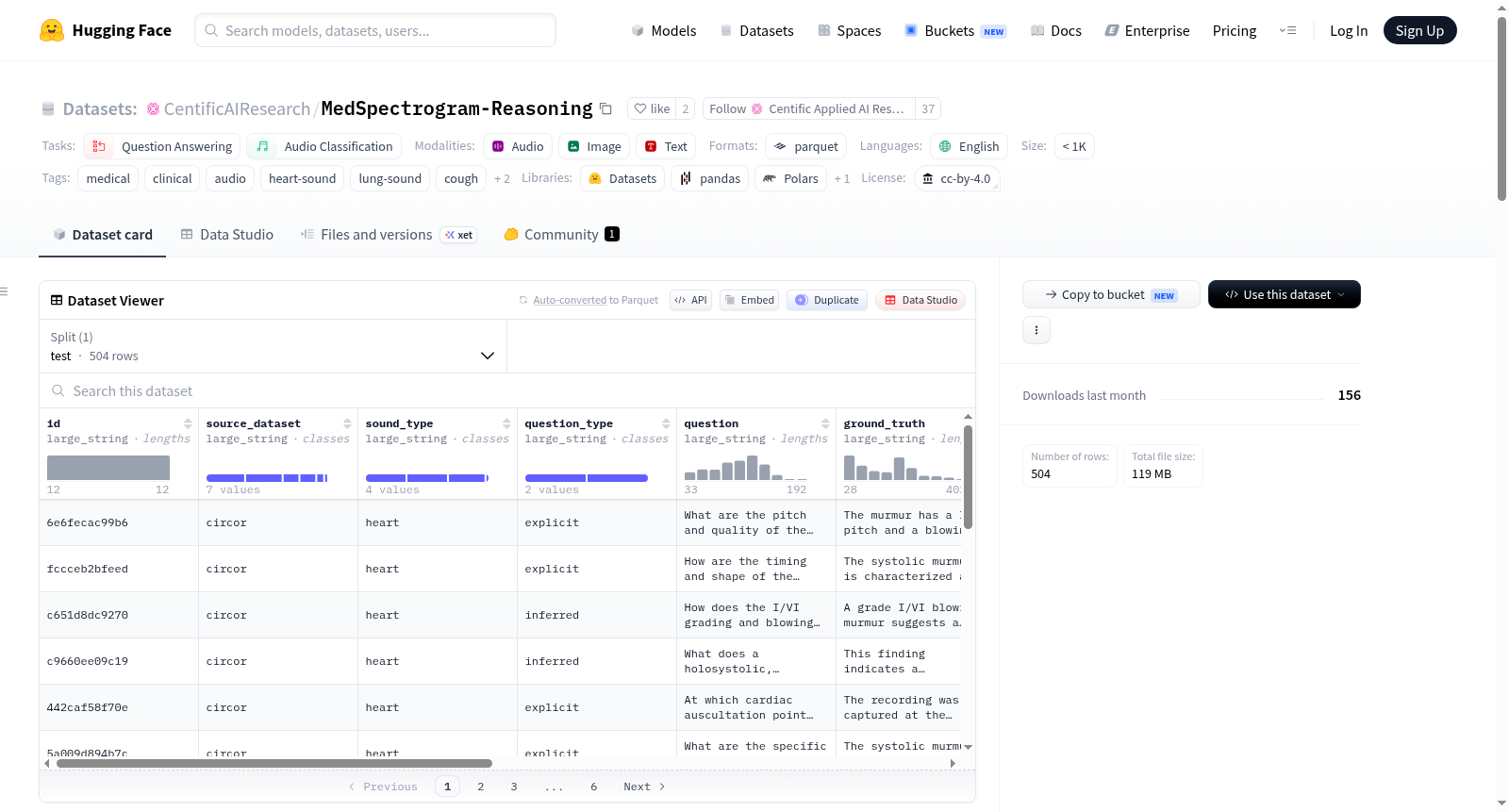
Task: Go to page 3 of results
Action: [x=514, y=787]
